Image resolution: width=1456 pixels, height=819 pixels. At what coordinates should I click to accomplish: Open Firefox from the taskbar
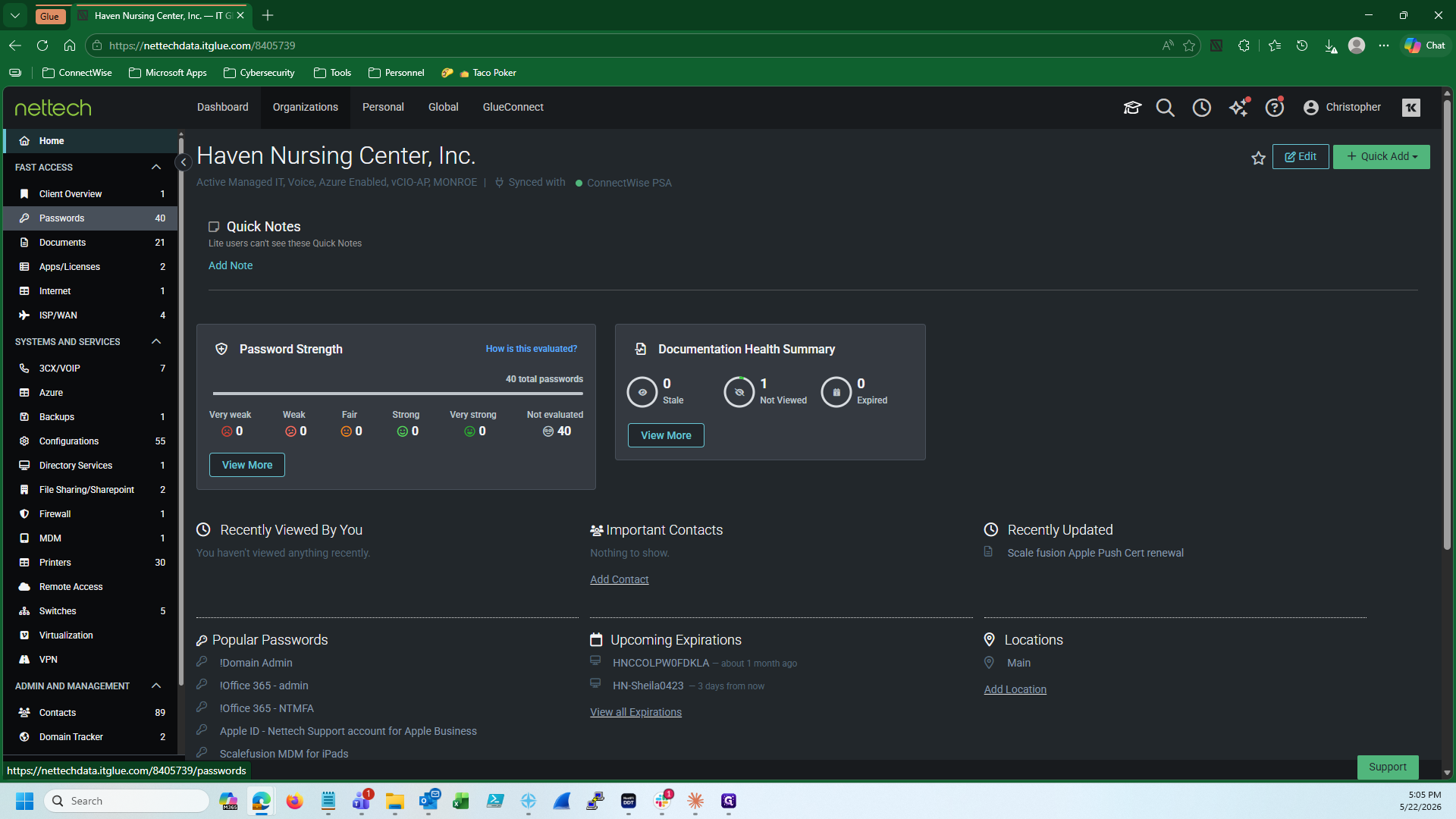[x=294, y=802]
